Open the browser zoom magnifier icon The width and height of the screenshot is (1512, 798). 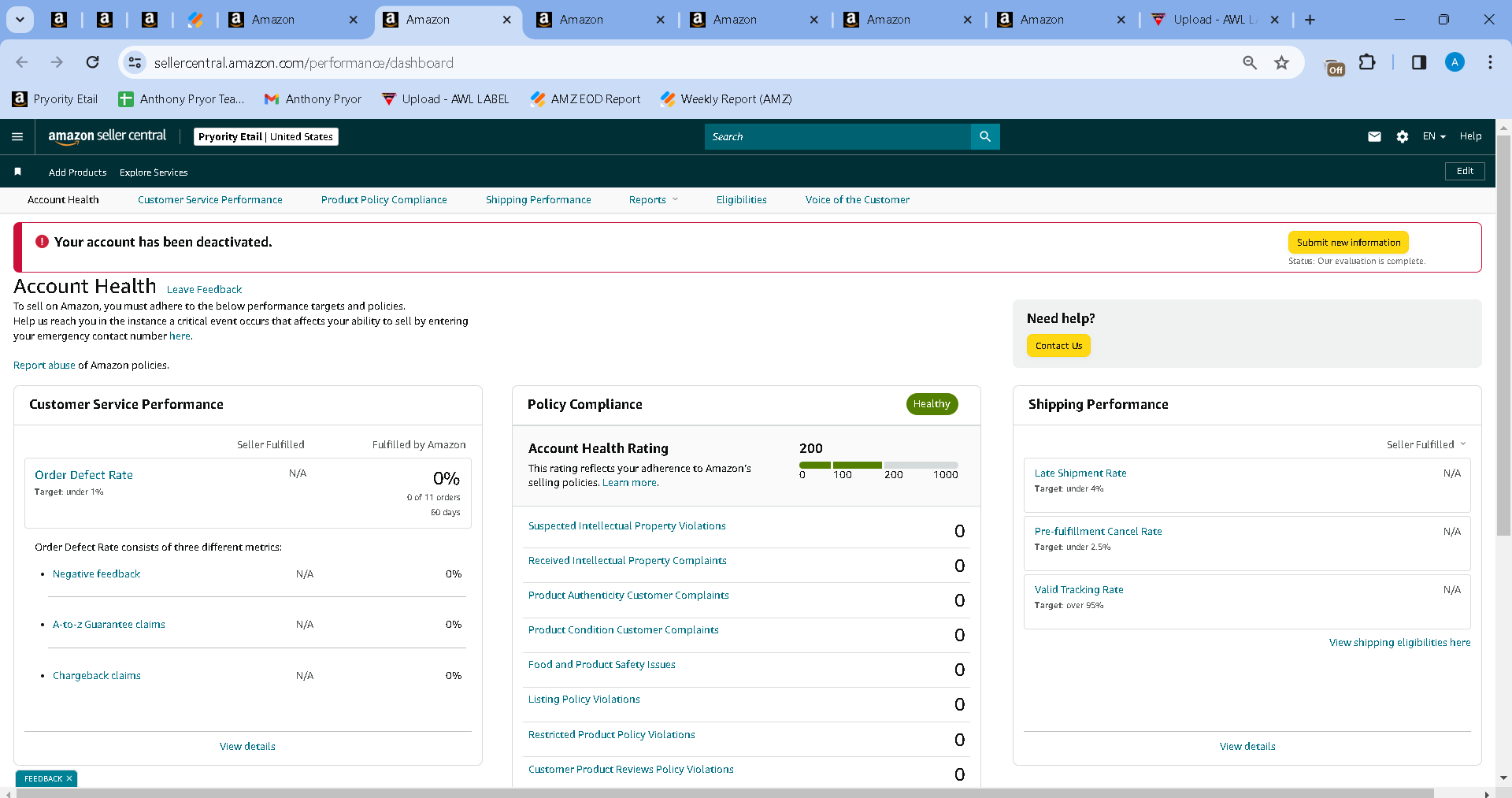tap(1250, 62)
